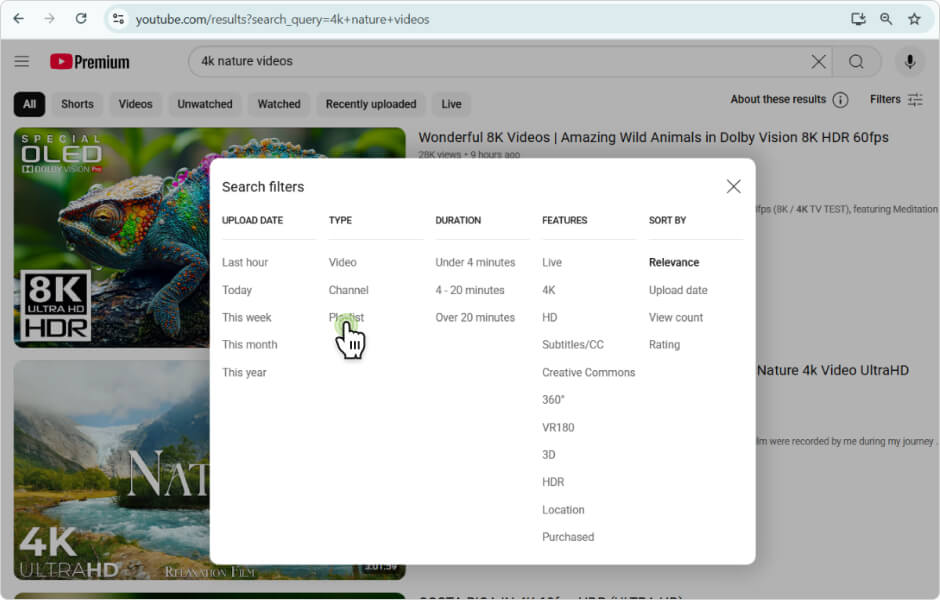Filter results to 4K feature
Image resolution: width=940 pixels, height=600 pixels.
[x=549, y=290]
